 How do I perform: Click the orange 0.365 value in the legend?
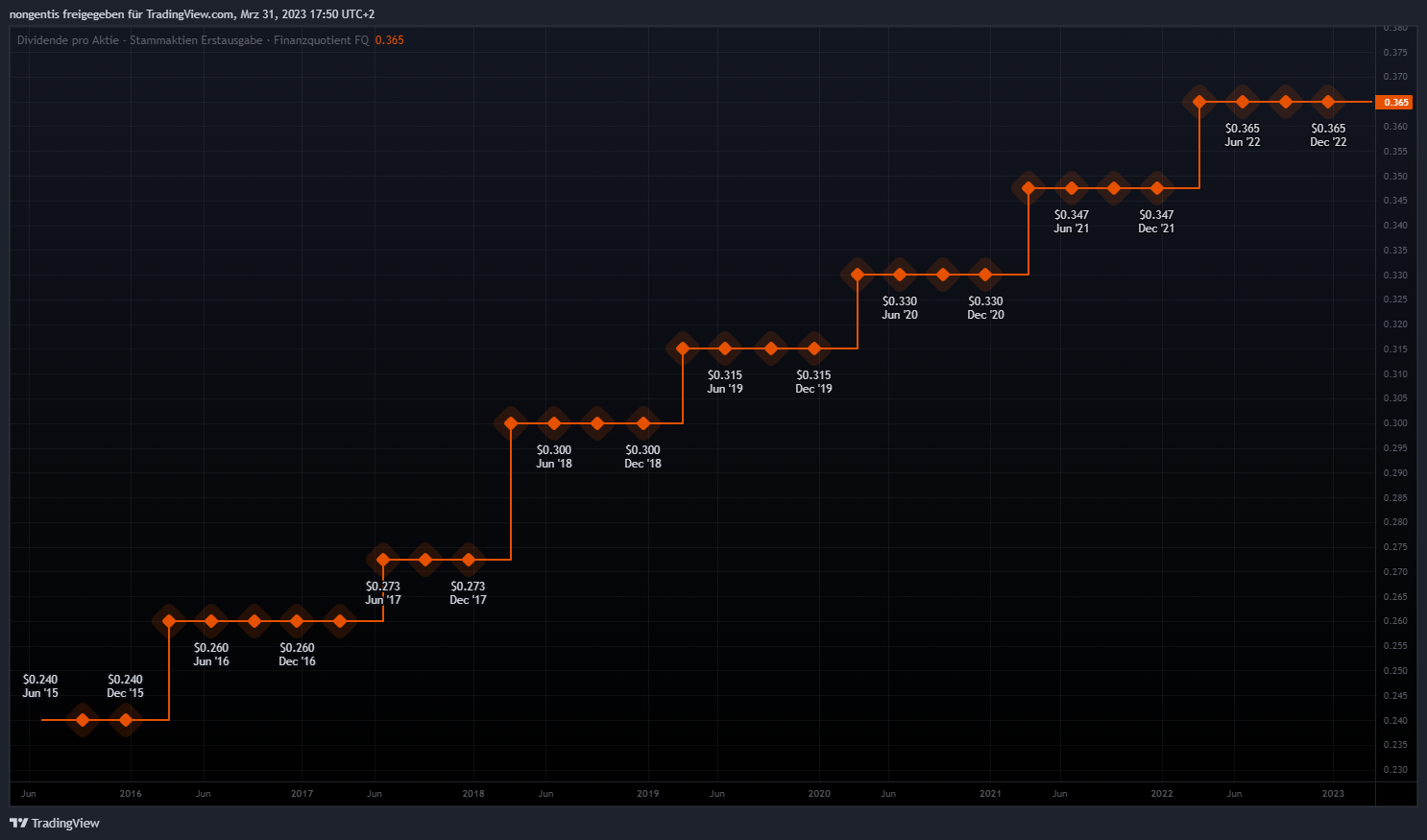(x=389, y=40)
